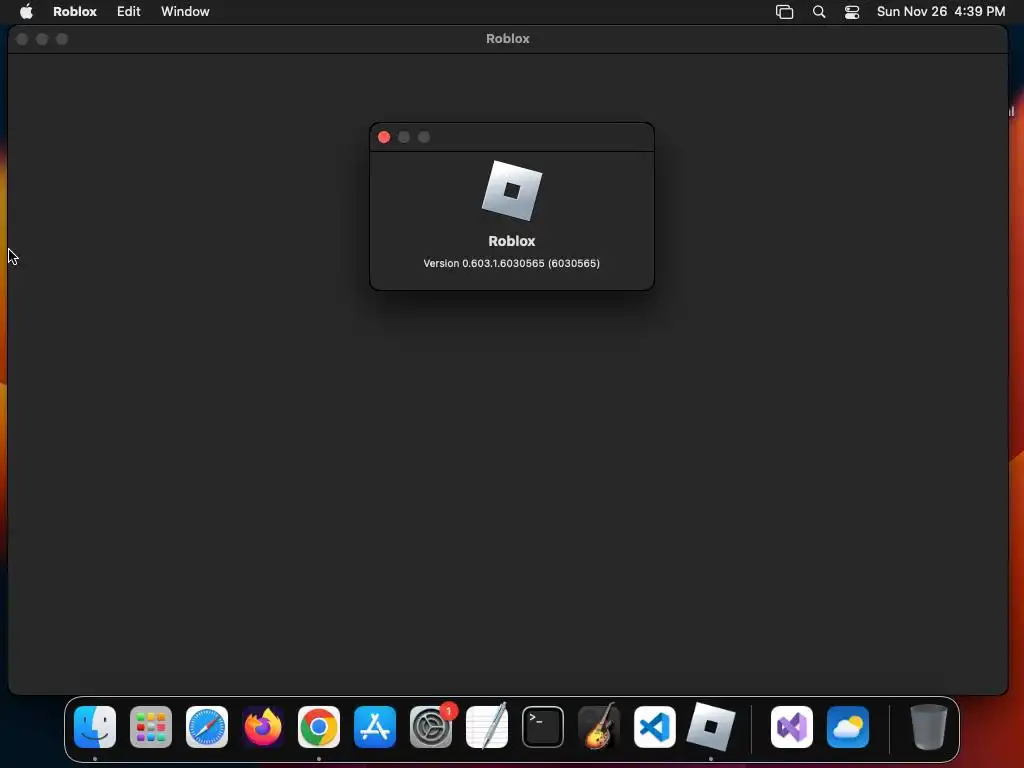Image resolution: width=1024 pixels, height=768 pixels.
Task: Open the App Store from the Dock
Action: pyautogui.click(x=375, y=727)
